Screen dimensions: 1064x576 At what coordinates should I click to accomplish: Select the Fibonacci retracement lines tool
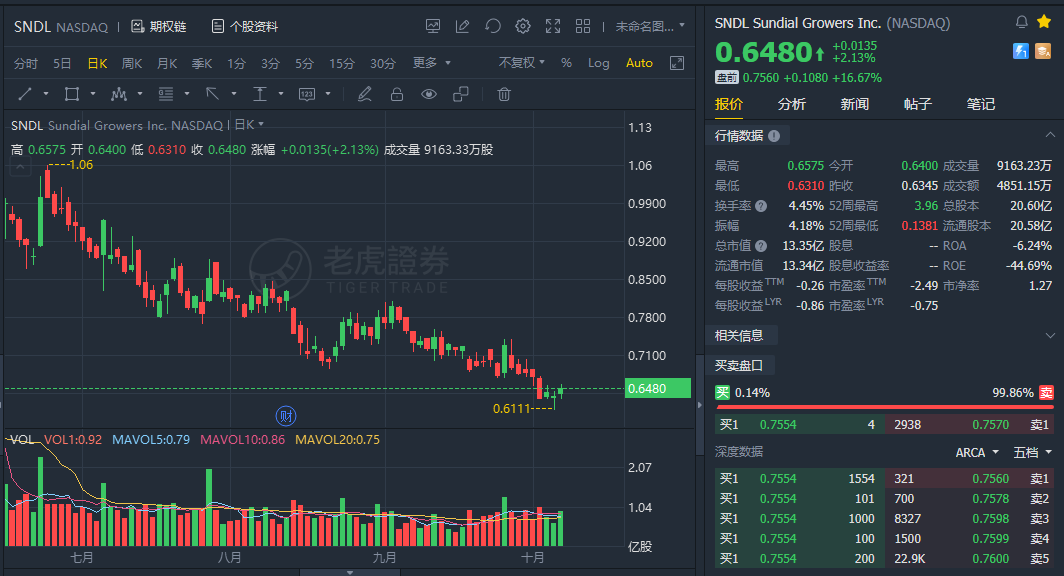click(166, 94)
